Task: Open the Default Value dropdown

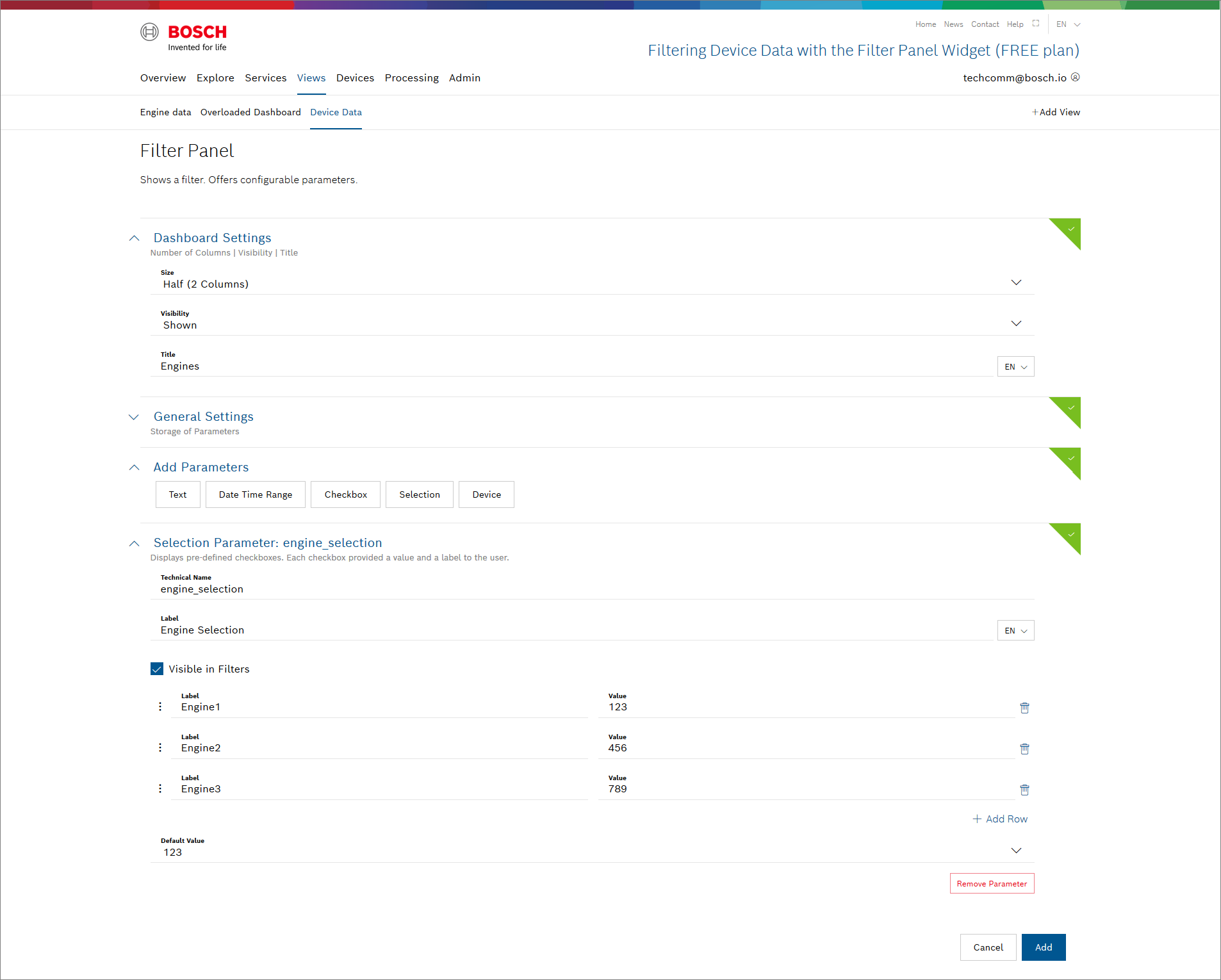Action: pos(1015,851)
